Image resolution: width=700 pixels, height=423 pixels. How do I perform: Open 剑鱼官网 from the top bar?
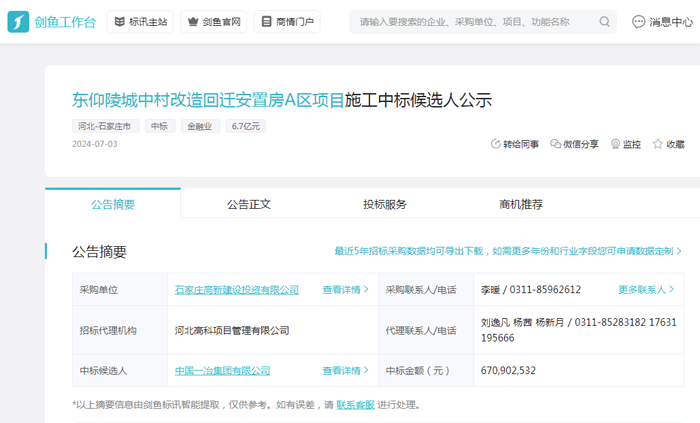[x=212, y=21]
